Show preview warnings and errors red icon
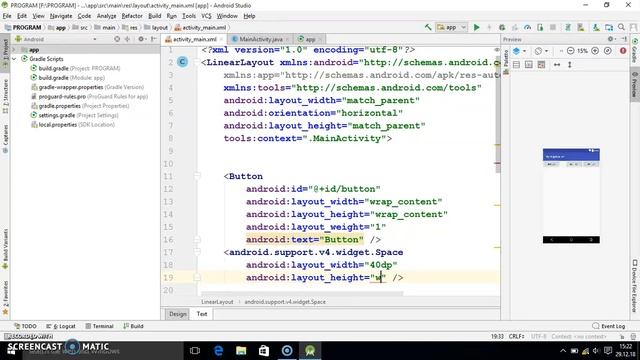Image resolution: width=640 pixels, height=360 pixels. (623, 51)
